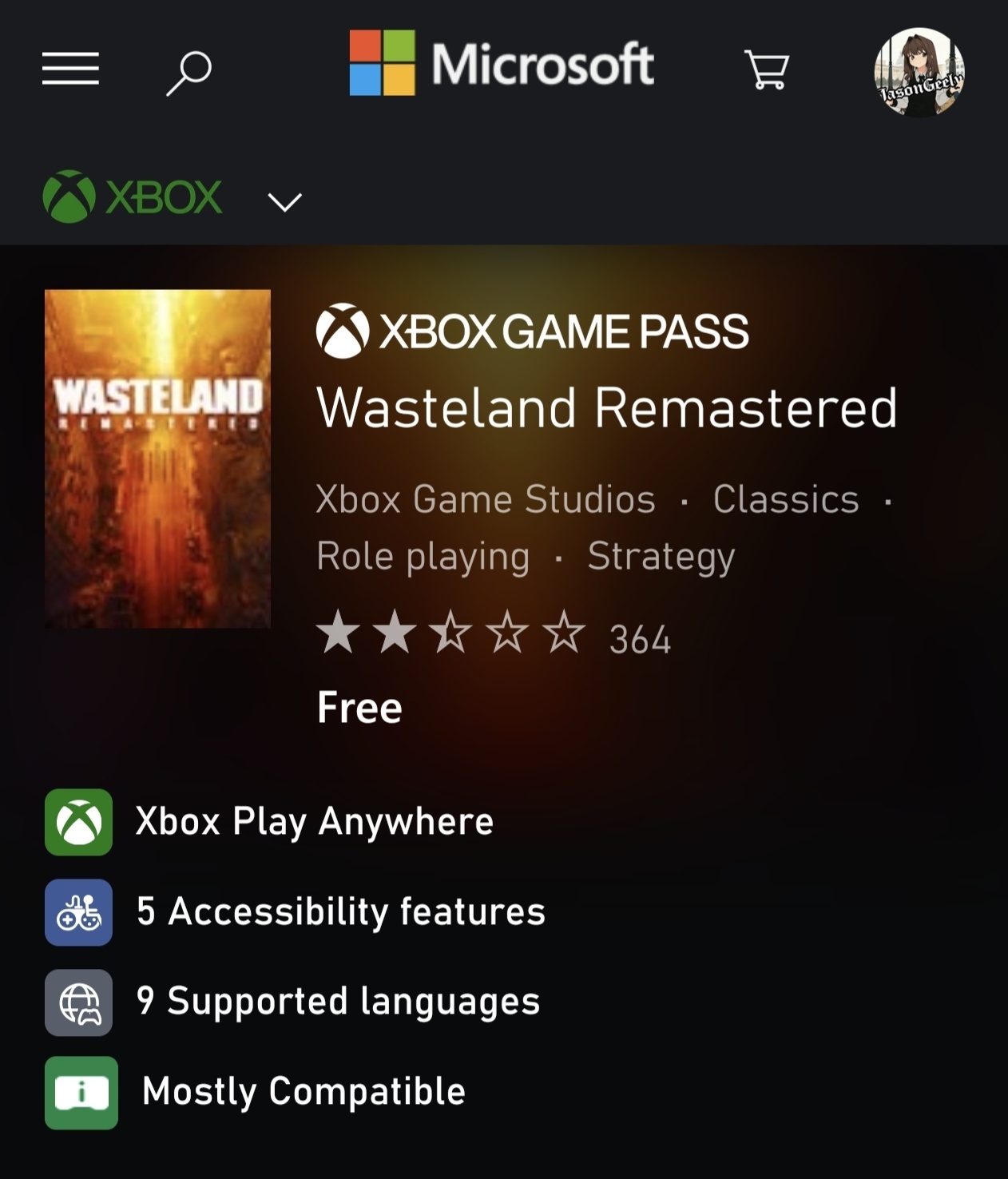Open the account profile avatar

(919, 73)
